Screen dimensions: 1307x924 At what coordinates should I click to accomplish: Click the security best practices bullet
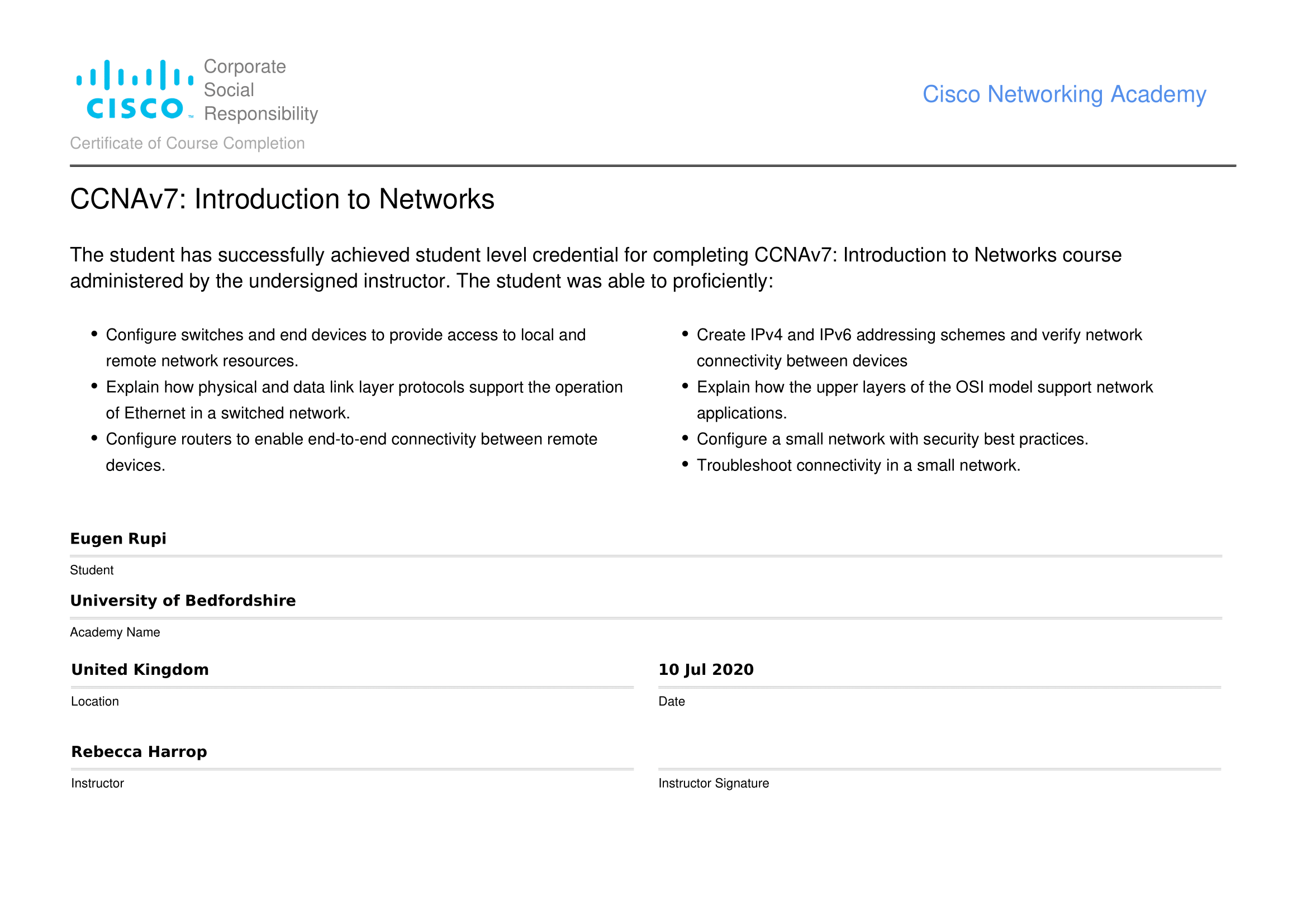coord(892,439)
